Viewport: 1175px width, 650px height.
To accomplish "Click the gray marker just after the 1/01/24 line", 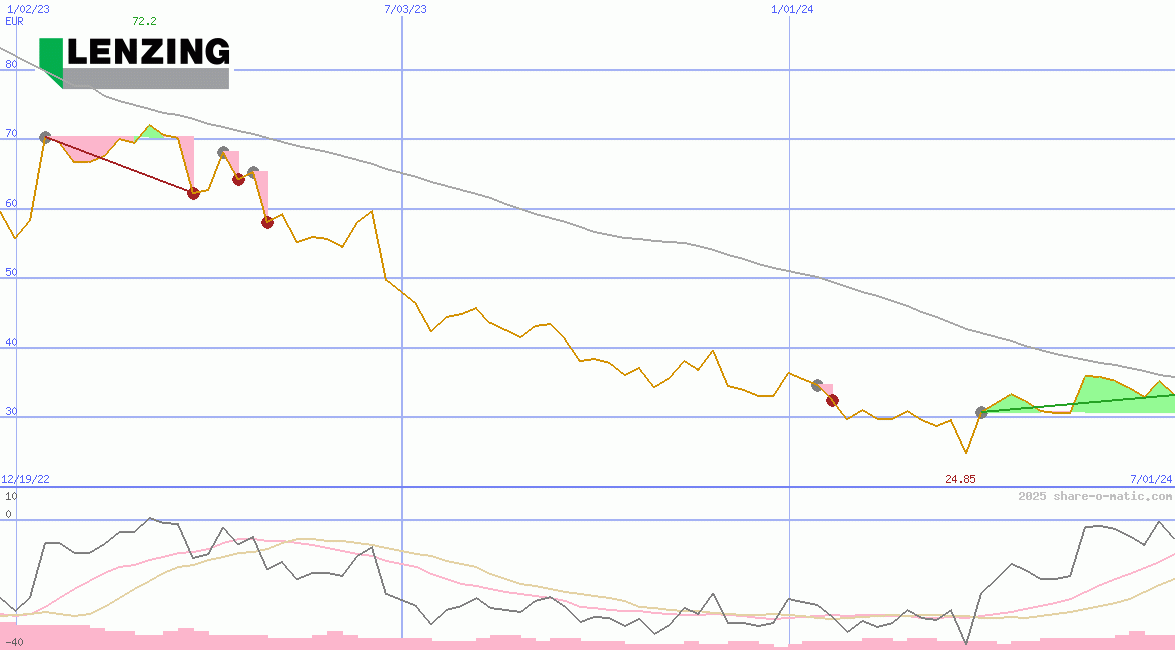I will click(816, 385).
